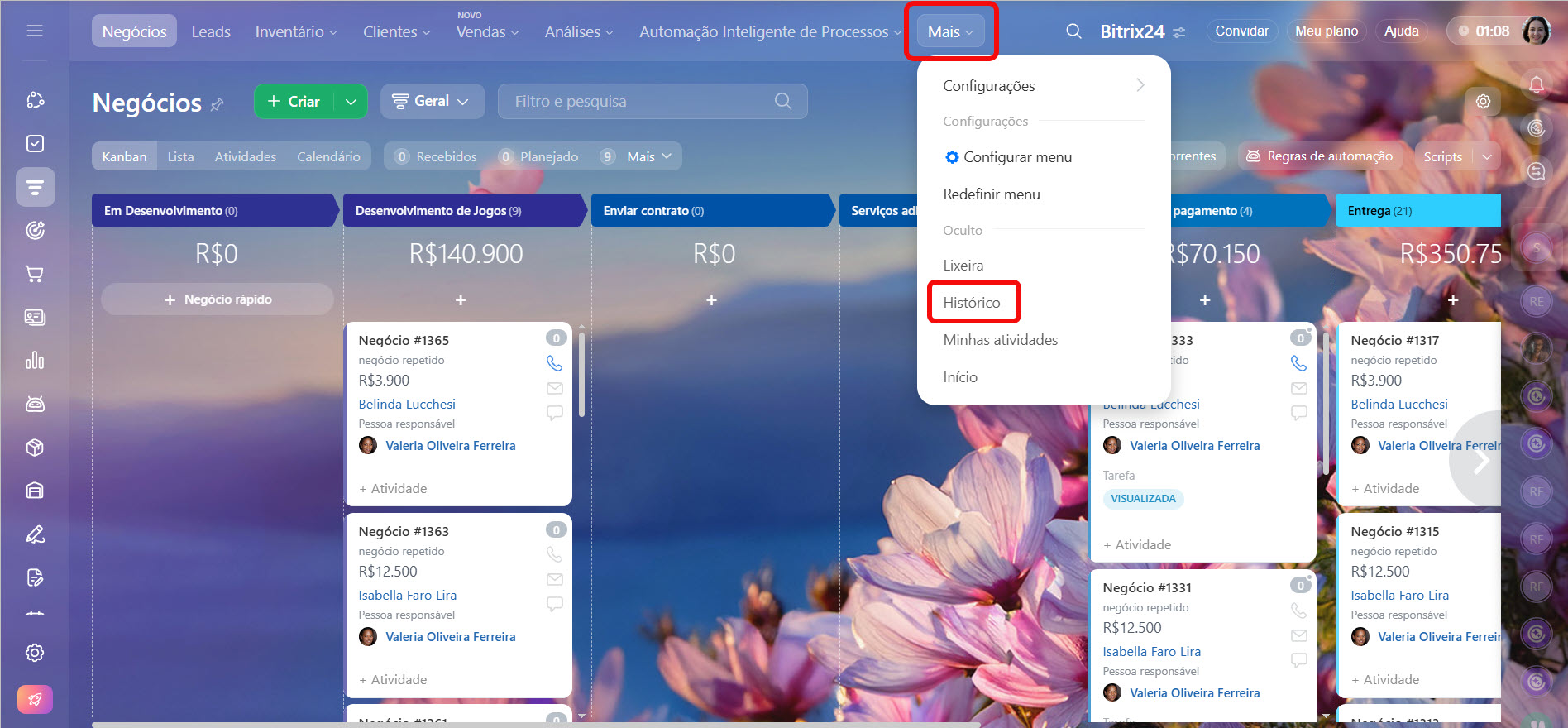Open the shopping cart sidebar icon
Screen dimensions: 1568x728
click(35, 274)
